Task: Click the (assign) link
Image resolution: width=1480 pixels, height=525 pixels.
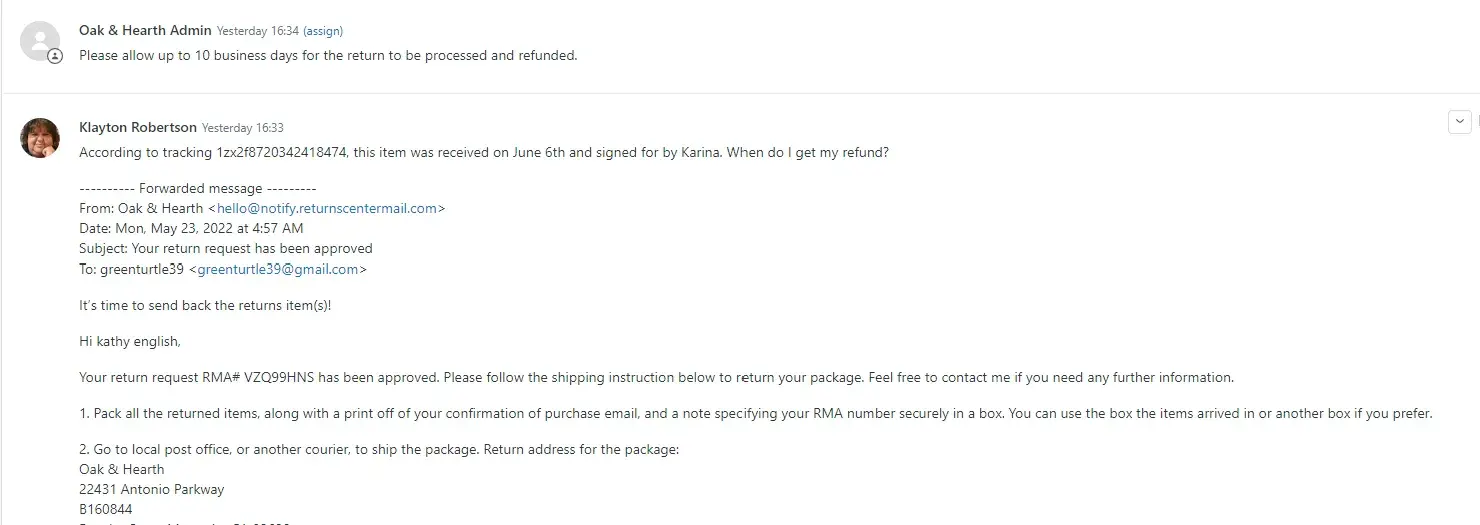Action: pyautogui.click(x=323, y=31)
